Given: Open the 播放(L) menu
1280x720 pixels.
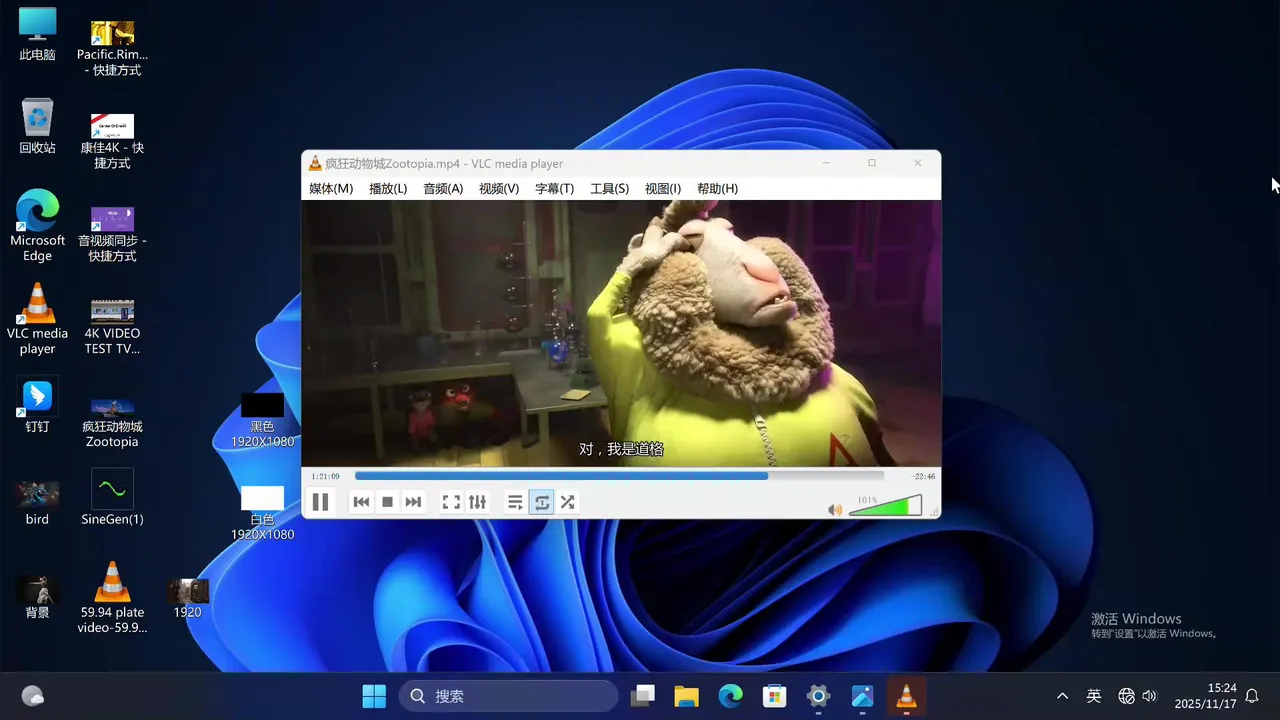Looking at the screenshot, I should coord(388,189).
